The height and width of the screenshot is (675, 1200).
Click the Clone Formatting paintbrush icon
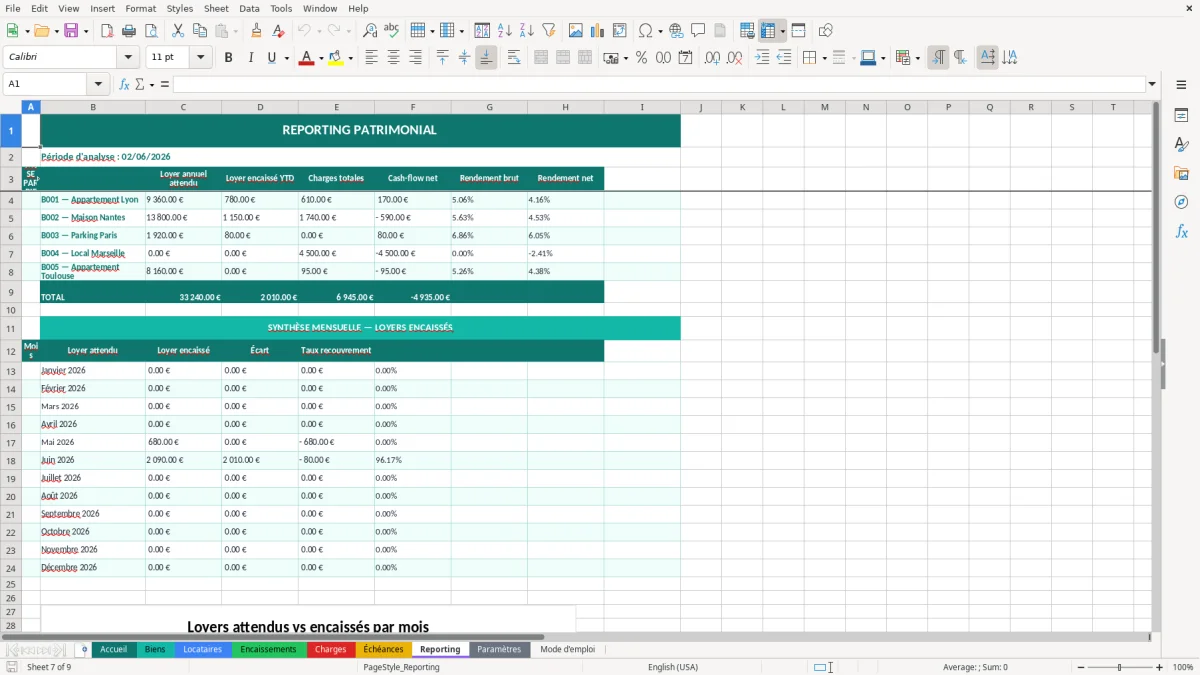[x=257, y=31]
